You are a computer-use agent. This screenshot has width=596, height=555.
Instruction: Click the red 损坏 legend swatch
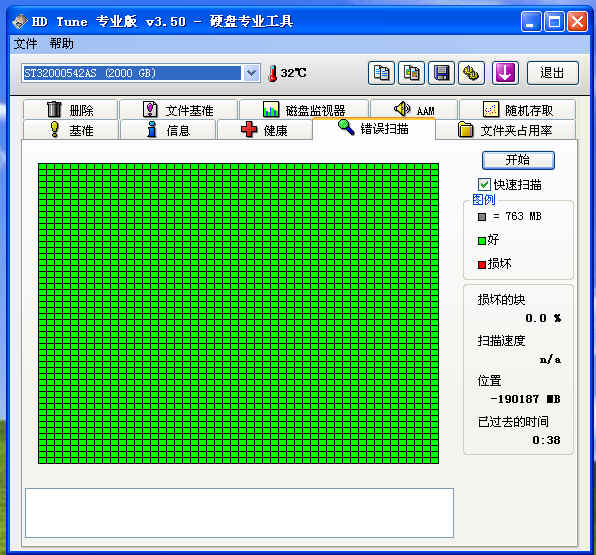point(482,264)
